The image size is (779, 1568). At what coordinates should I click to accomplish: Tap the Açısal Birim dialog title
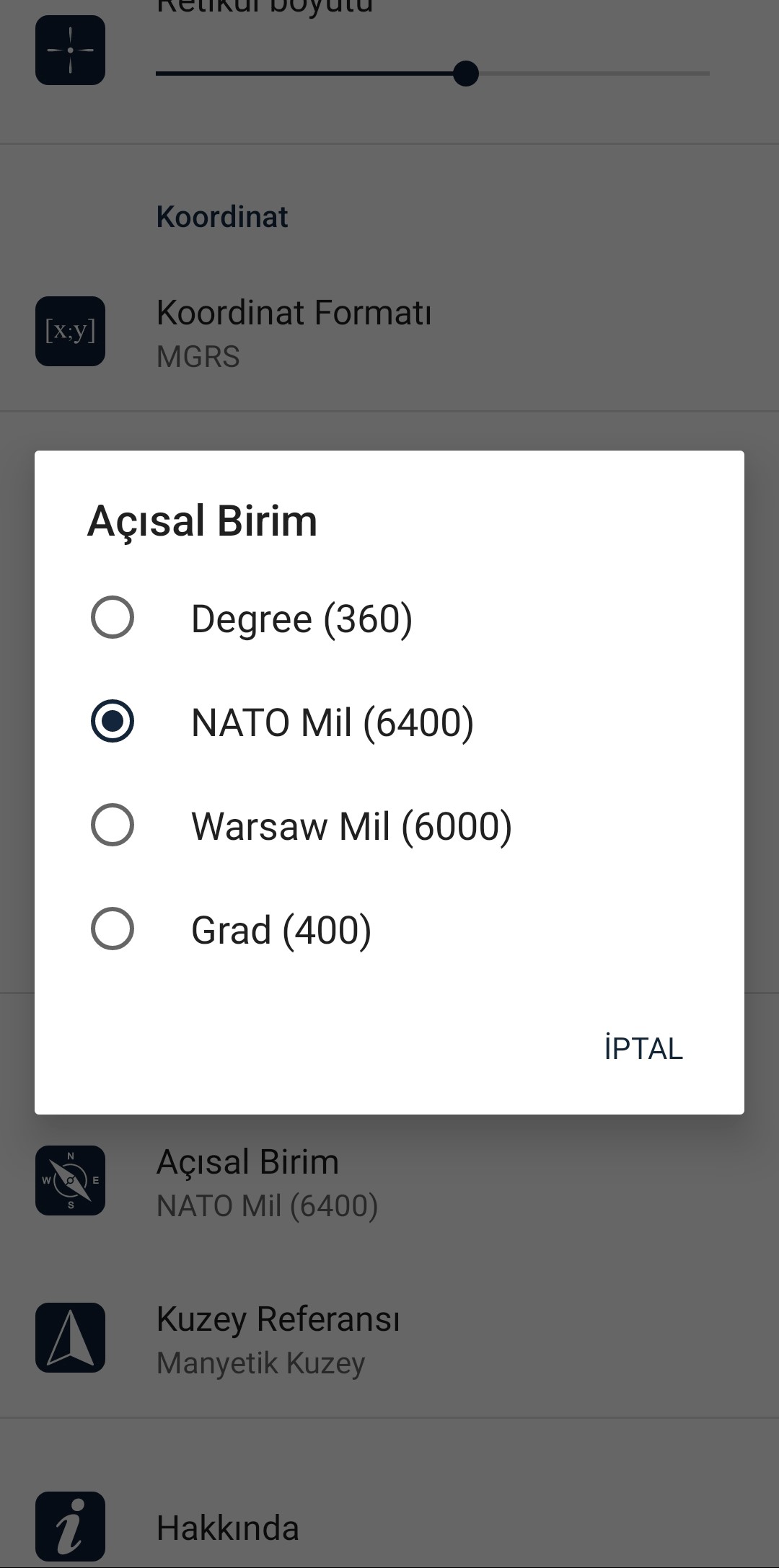(202, 521)
